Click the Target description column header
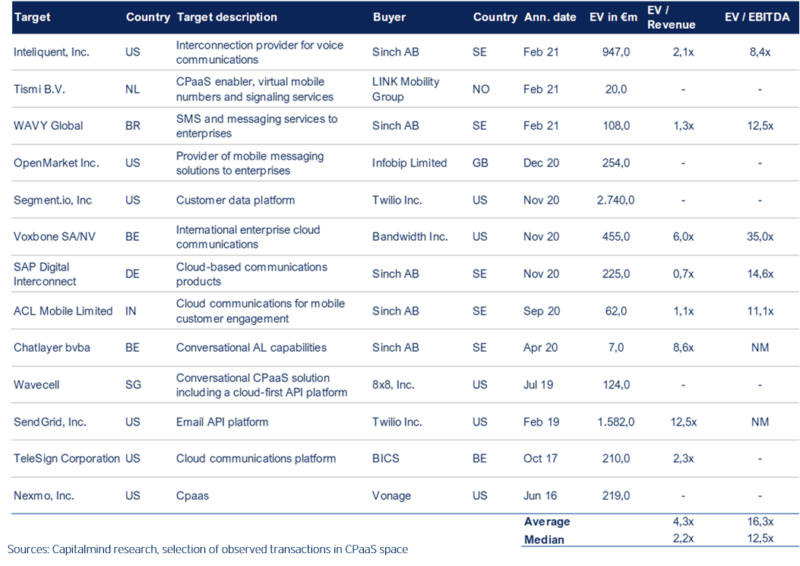The image size is (800, 566). pos(226,18)
